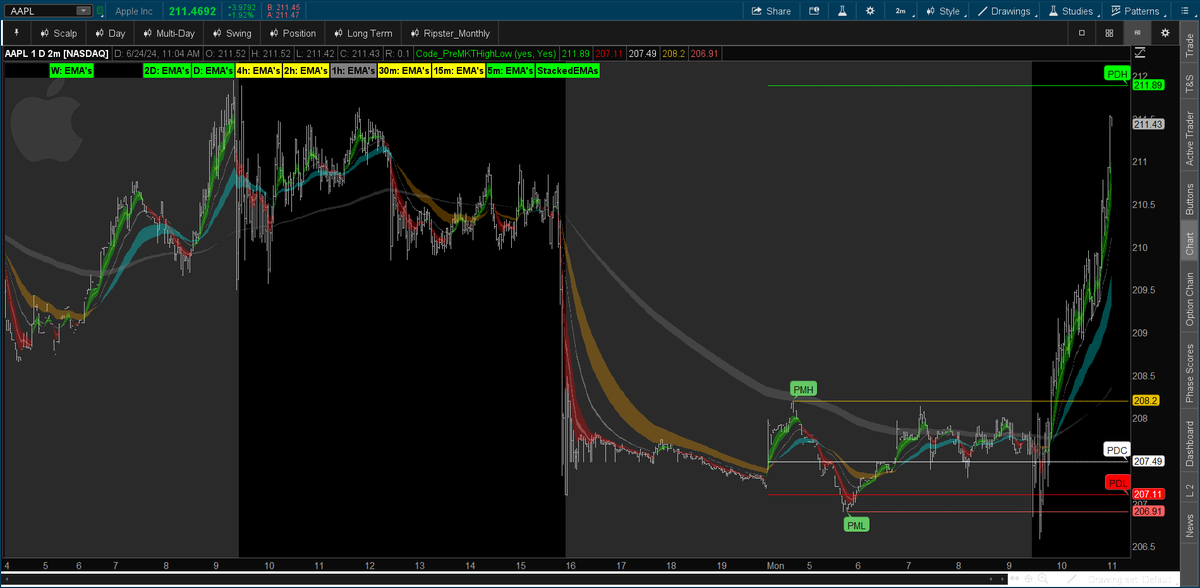Open the Active Trader side tab

click(x=1189, y=137)
